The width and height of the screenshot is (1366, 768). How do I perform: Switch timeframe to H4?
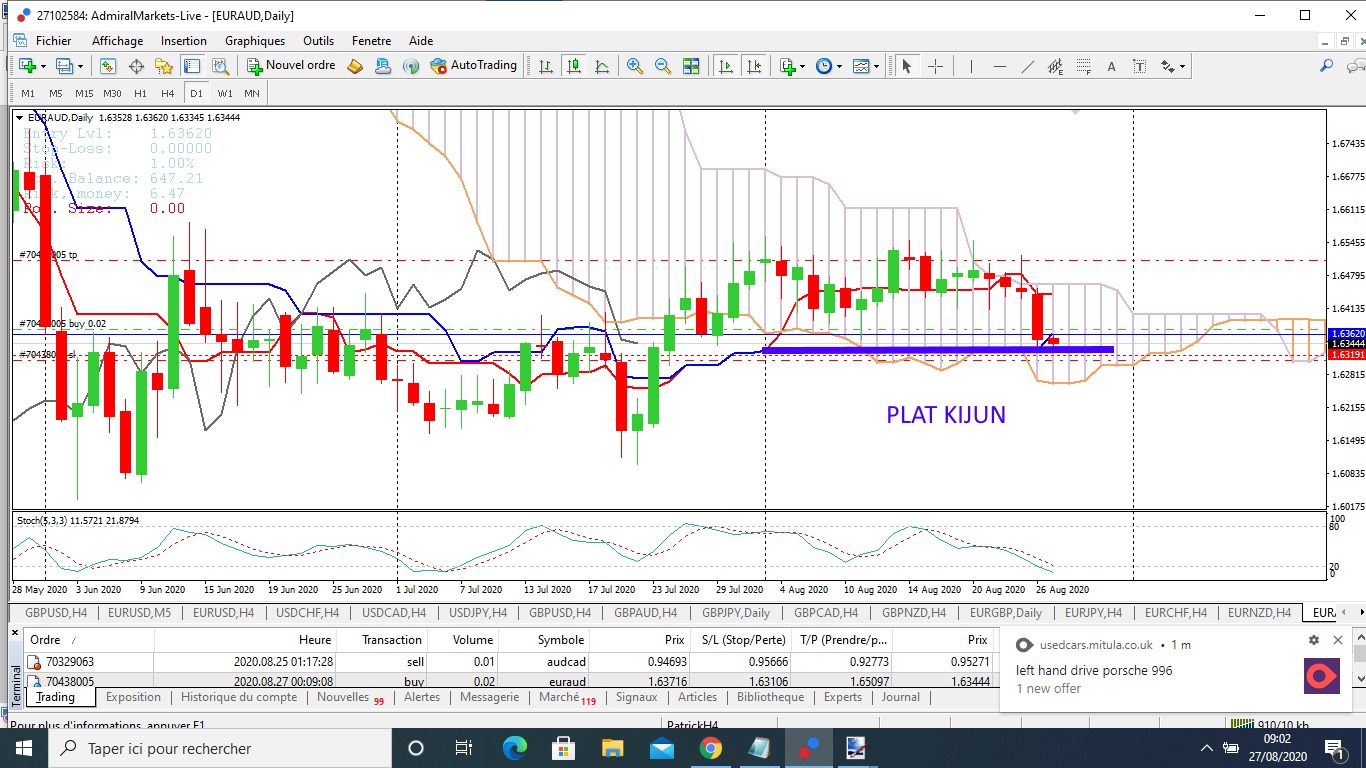167,93
